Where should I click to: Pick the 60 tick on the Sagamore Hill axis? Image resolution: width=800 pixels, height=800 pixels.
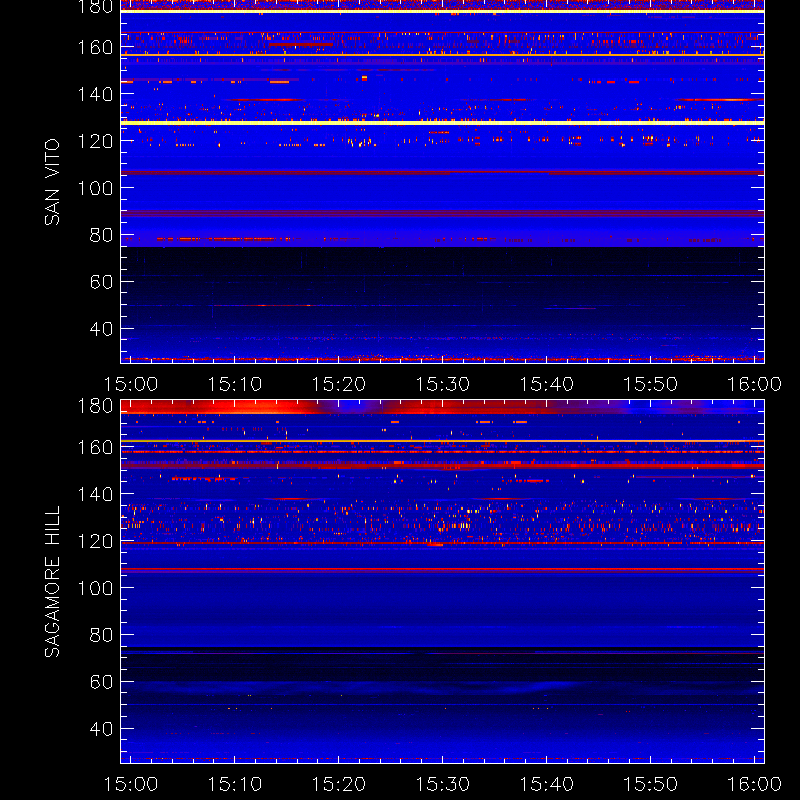tap(101, 682)
